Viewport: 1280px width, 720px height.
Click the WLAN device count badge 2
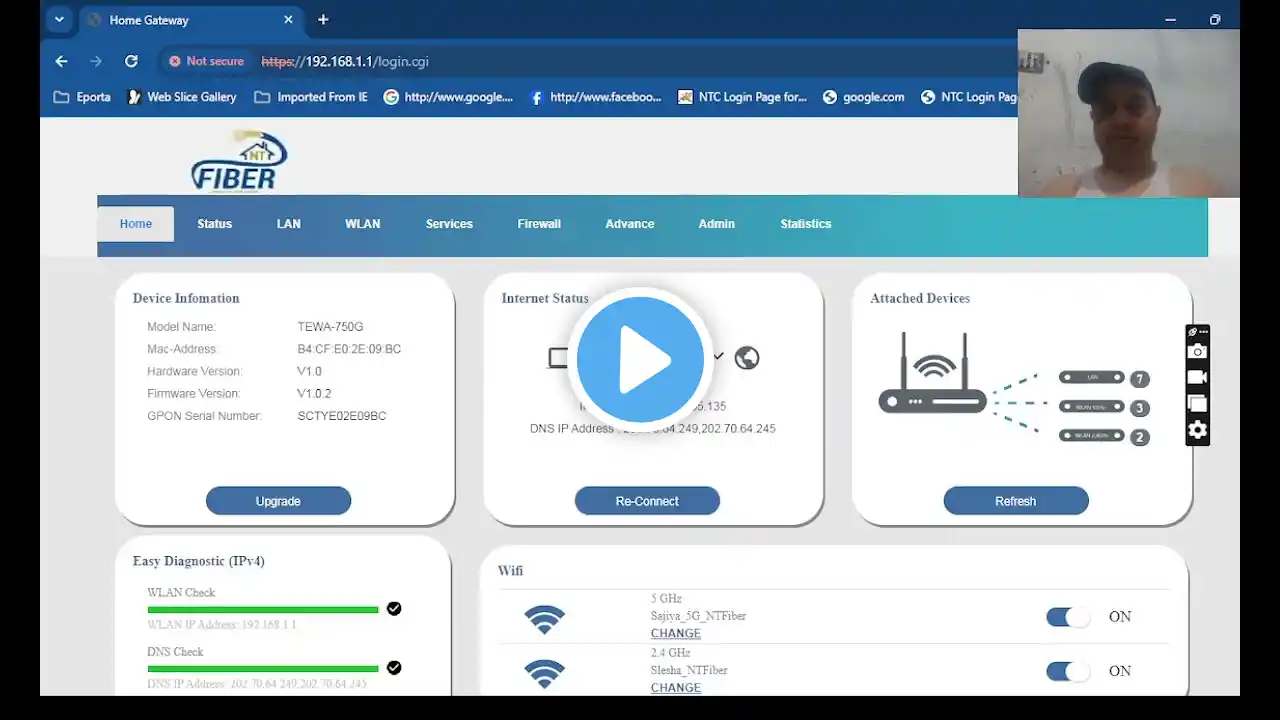tap(1140, 437)
